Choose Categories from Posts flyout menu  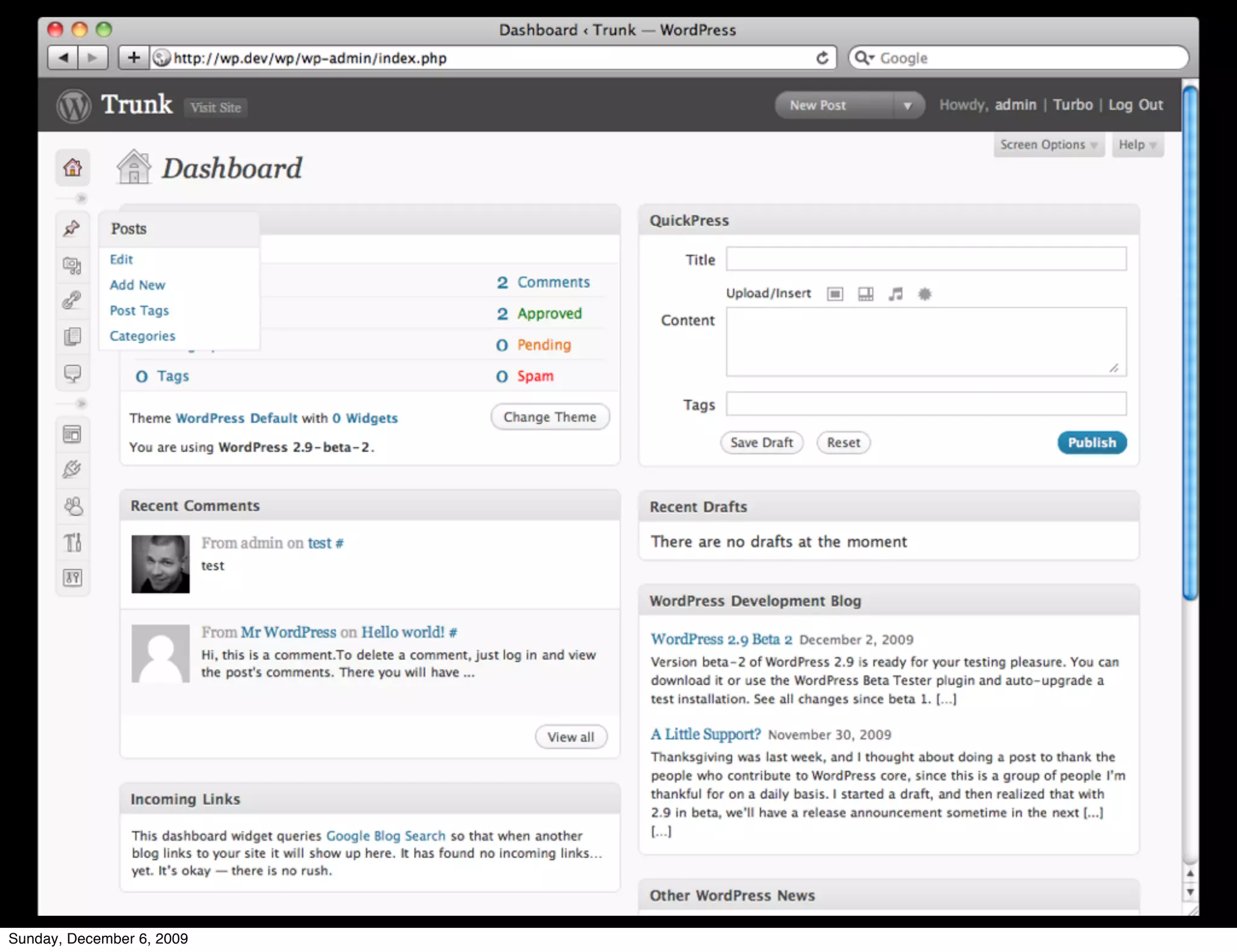pyautogui.click(x=143, y=336)
